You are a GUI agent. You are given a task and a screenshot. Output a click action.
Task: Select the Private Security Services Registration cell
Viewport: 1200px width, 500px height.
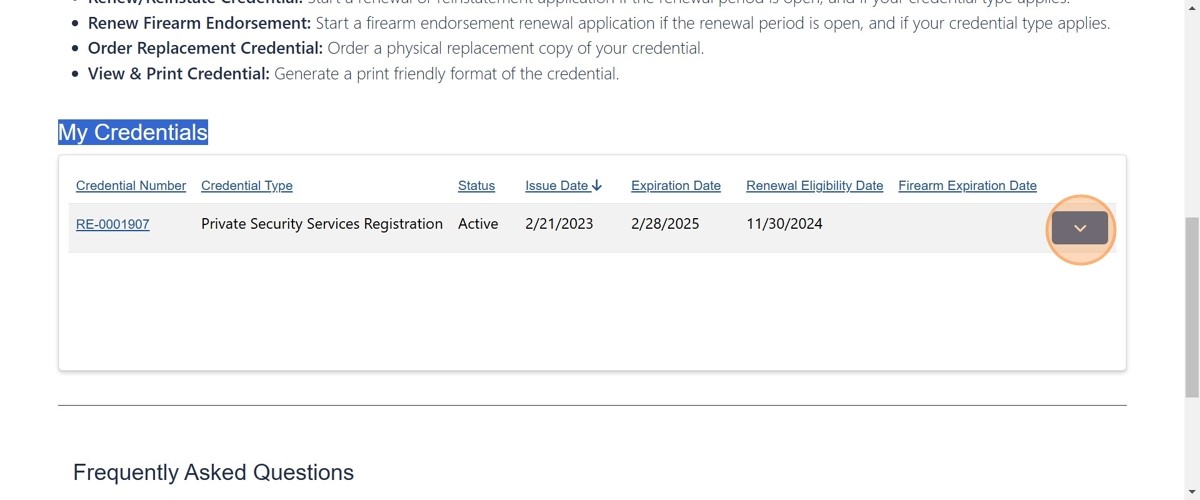322,224
